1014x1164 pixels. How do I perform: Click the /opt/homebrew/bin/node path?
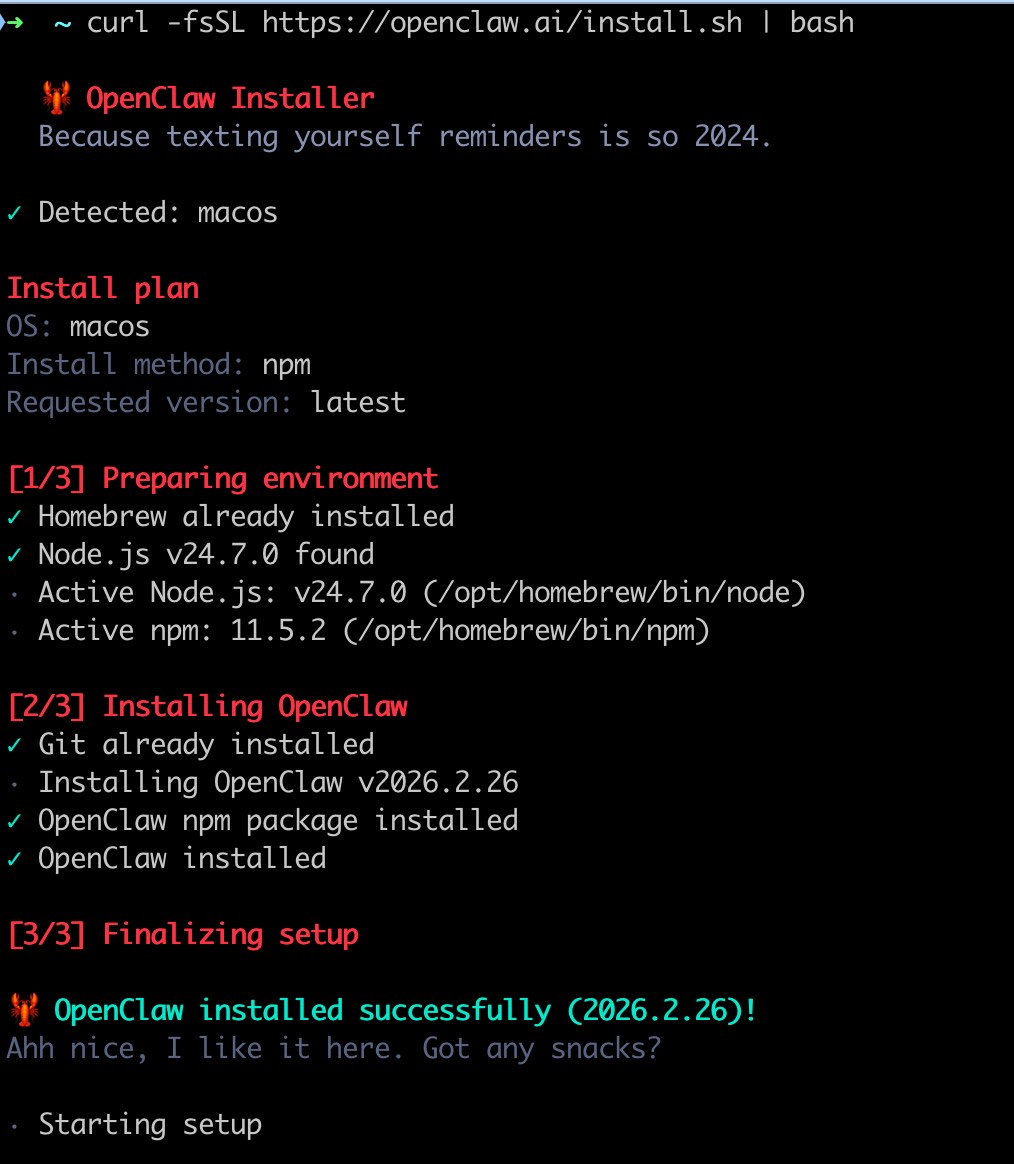[614, 593]
